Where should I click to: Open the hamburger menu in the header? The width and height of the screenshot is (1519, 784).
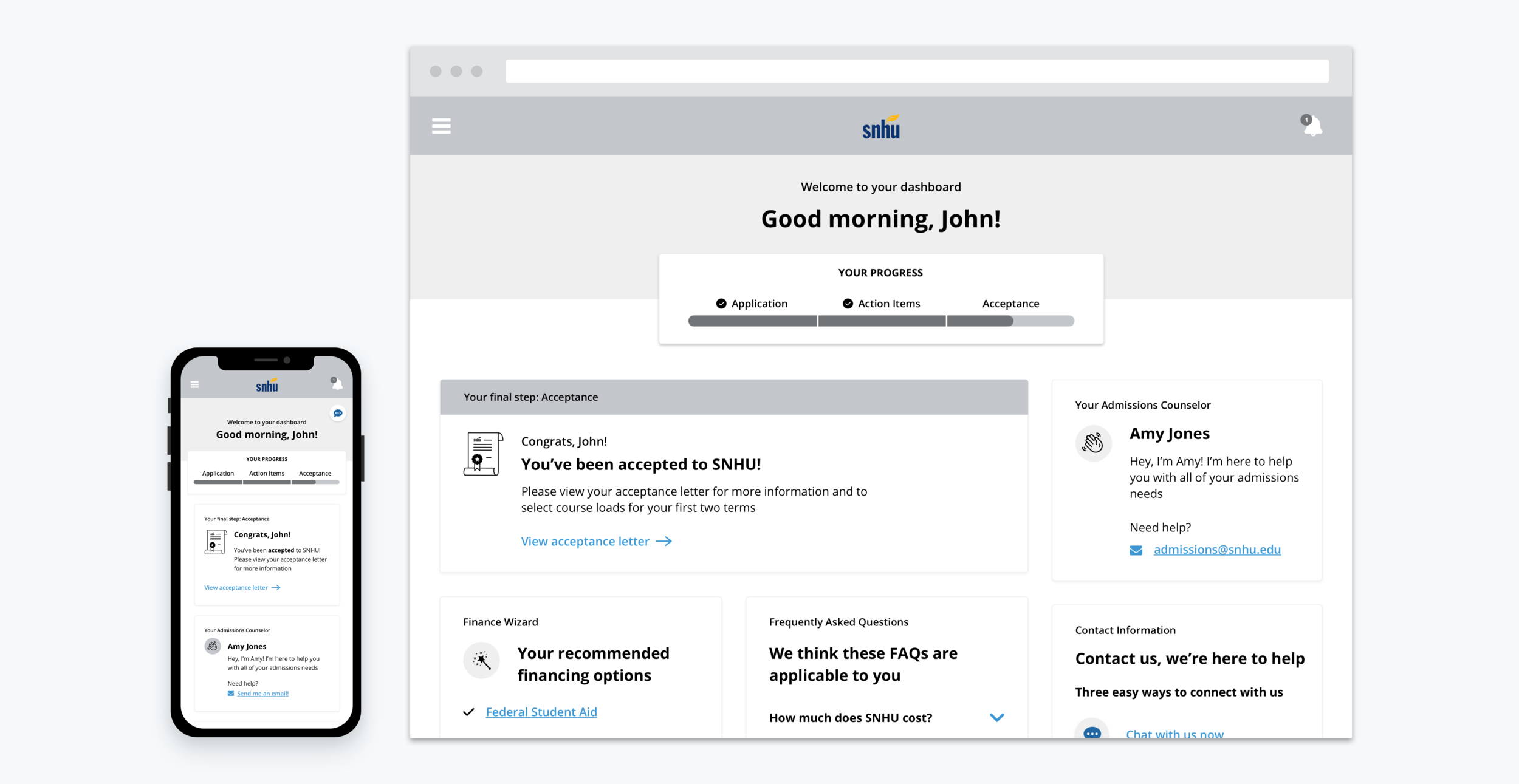[441, 126]
